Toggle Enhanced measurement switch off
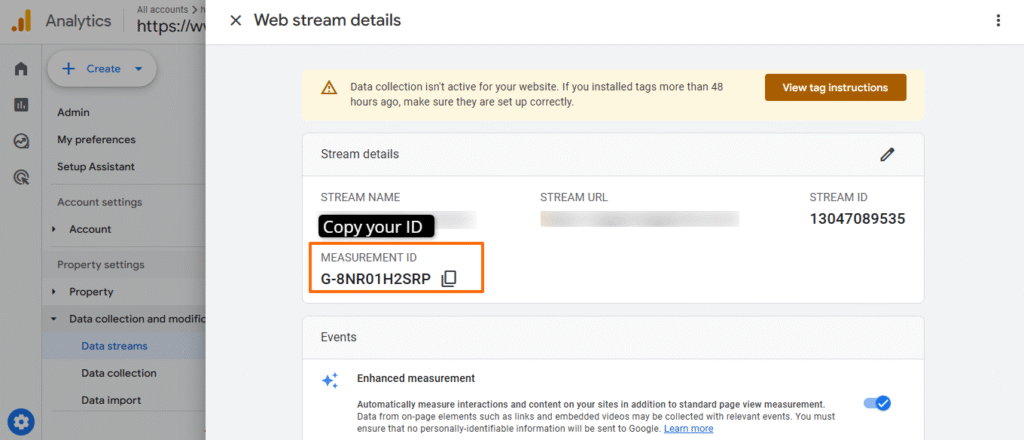Image resolution: width=1024 pixels, height=440 pixels. (876, 403)
